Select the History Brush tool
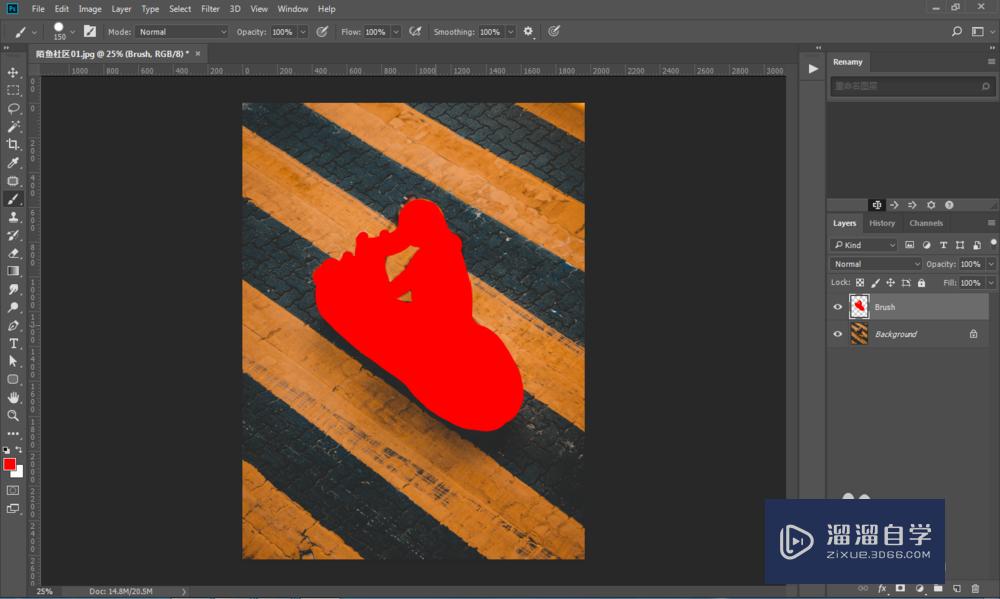 coord(13,235)
